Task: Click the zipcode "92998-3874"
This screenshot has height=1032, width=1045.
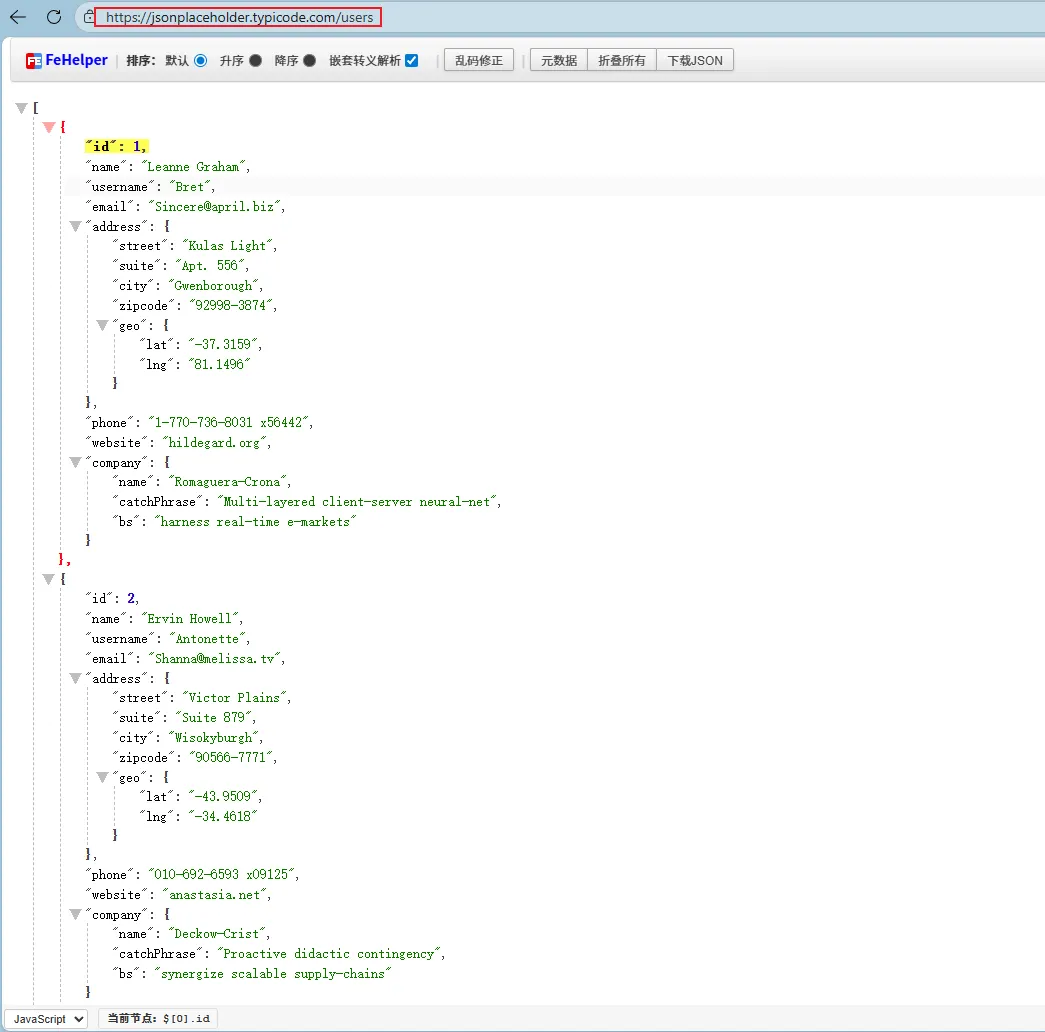Action: (231, 305)
